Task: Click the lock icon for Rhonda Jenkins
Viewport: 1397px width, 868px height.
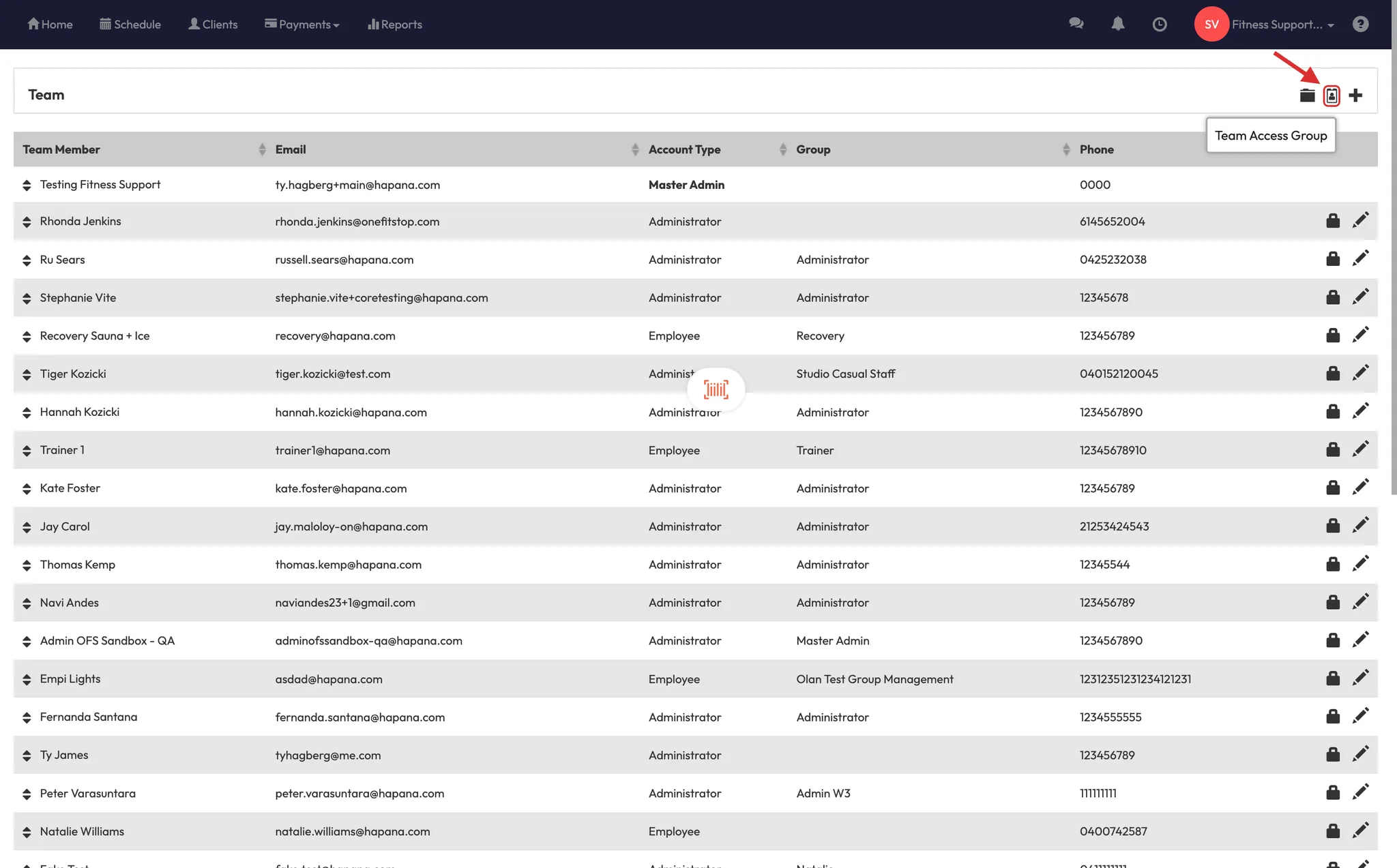Action: (x=1333, y=221)
